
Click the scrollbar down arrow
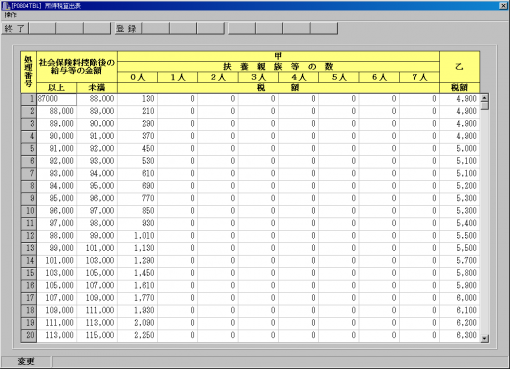(485, 339)
